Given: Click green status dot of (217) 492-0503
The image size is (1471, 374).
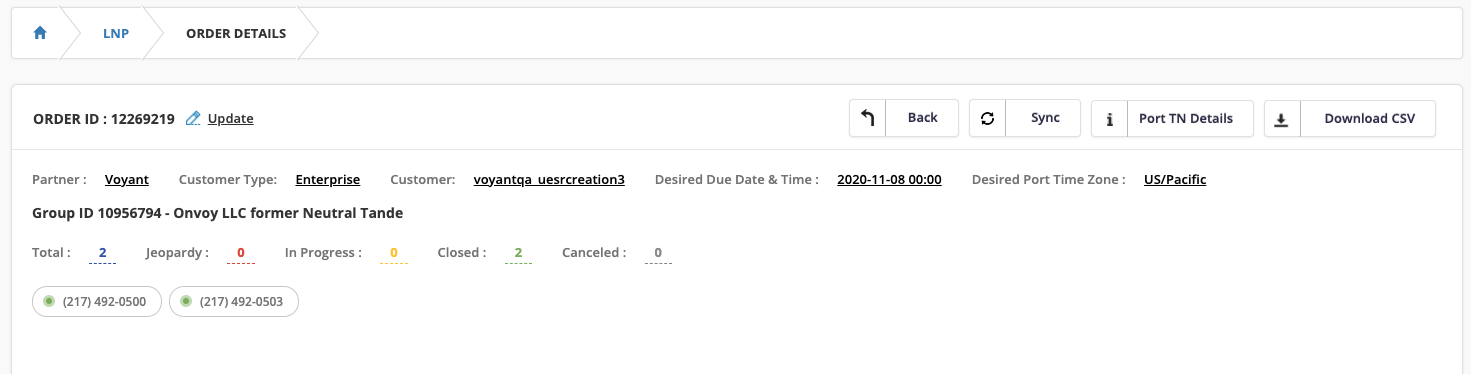Looking at the screenshot, I should point(185,301).
